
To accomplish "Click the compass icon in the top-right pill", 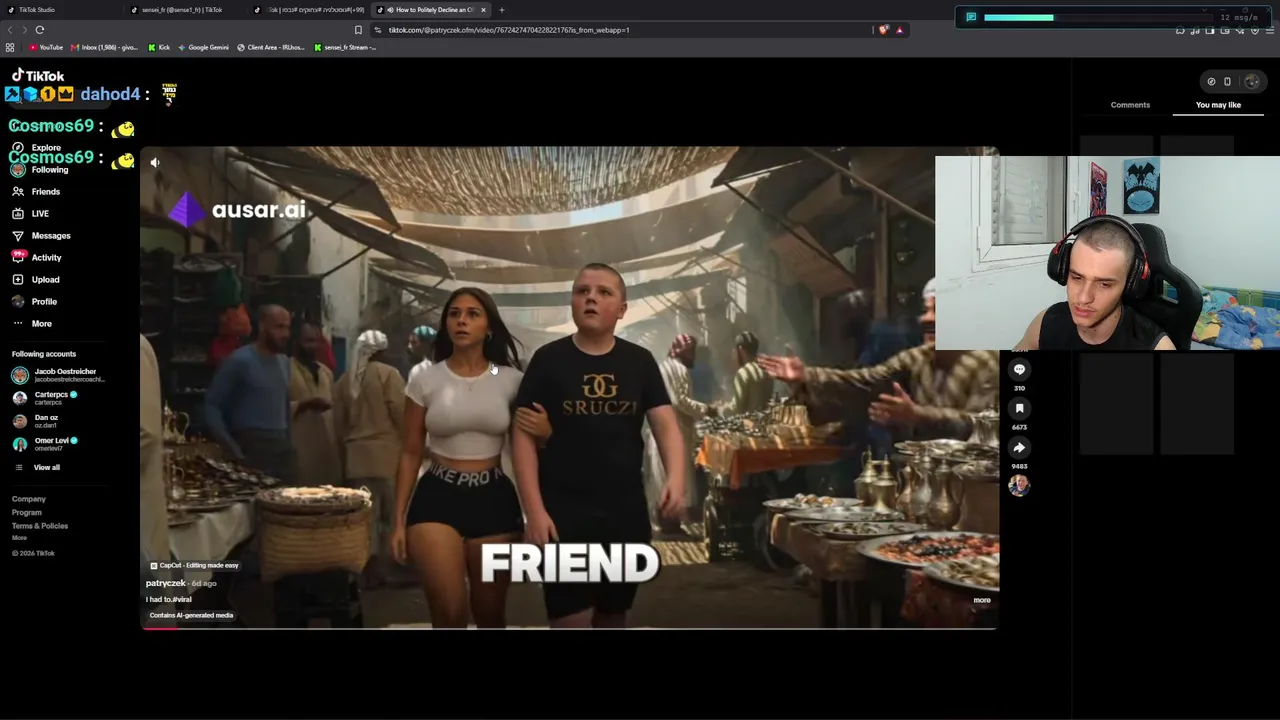I will [1211, 82].
